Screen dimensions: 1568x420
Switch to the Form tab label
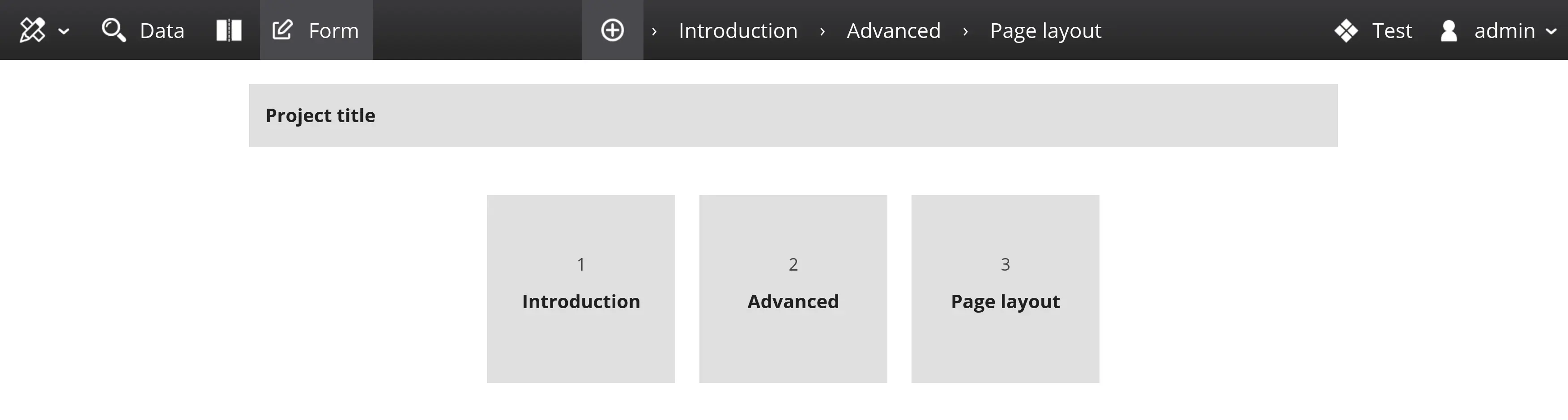(333, 30)
